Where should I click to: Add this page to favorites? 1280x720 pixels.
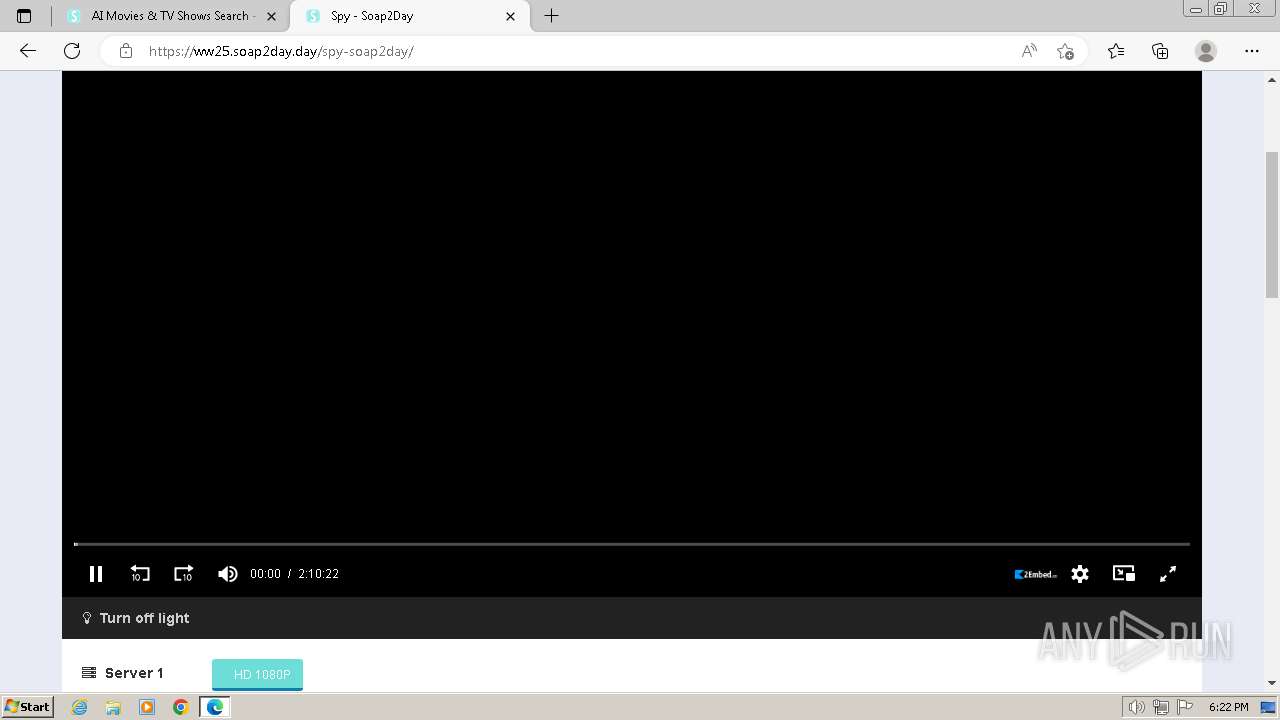tap(1065, 51)
